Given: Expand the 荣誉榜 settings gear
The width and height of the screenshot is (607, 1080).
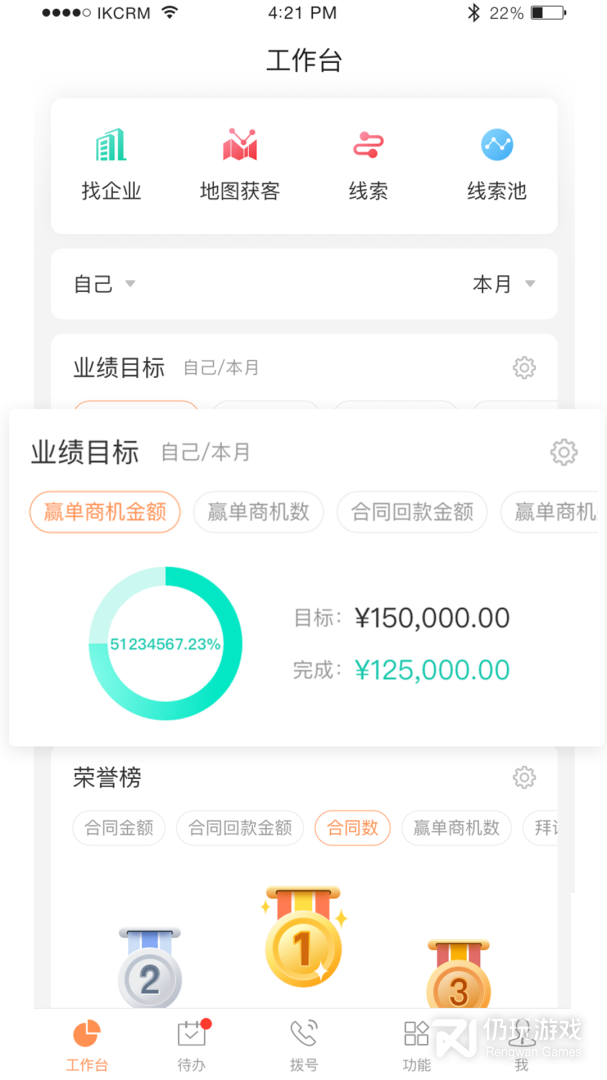Looking at the screenshot, I should point(524,777).
